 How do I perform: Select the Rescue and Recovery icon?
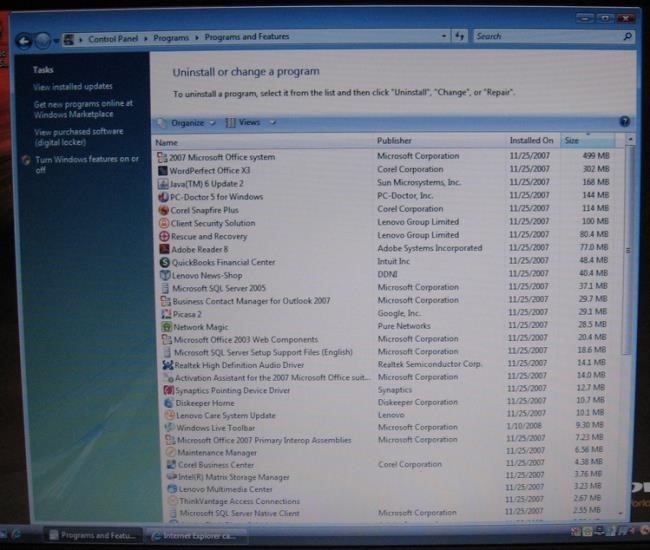pos(164,236)
